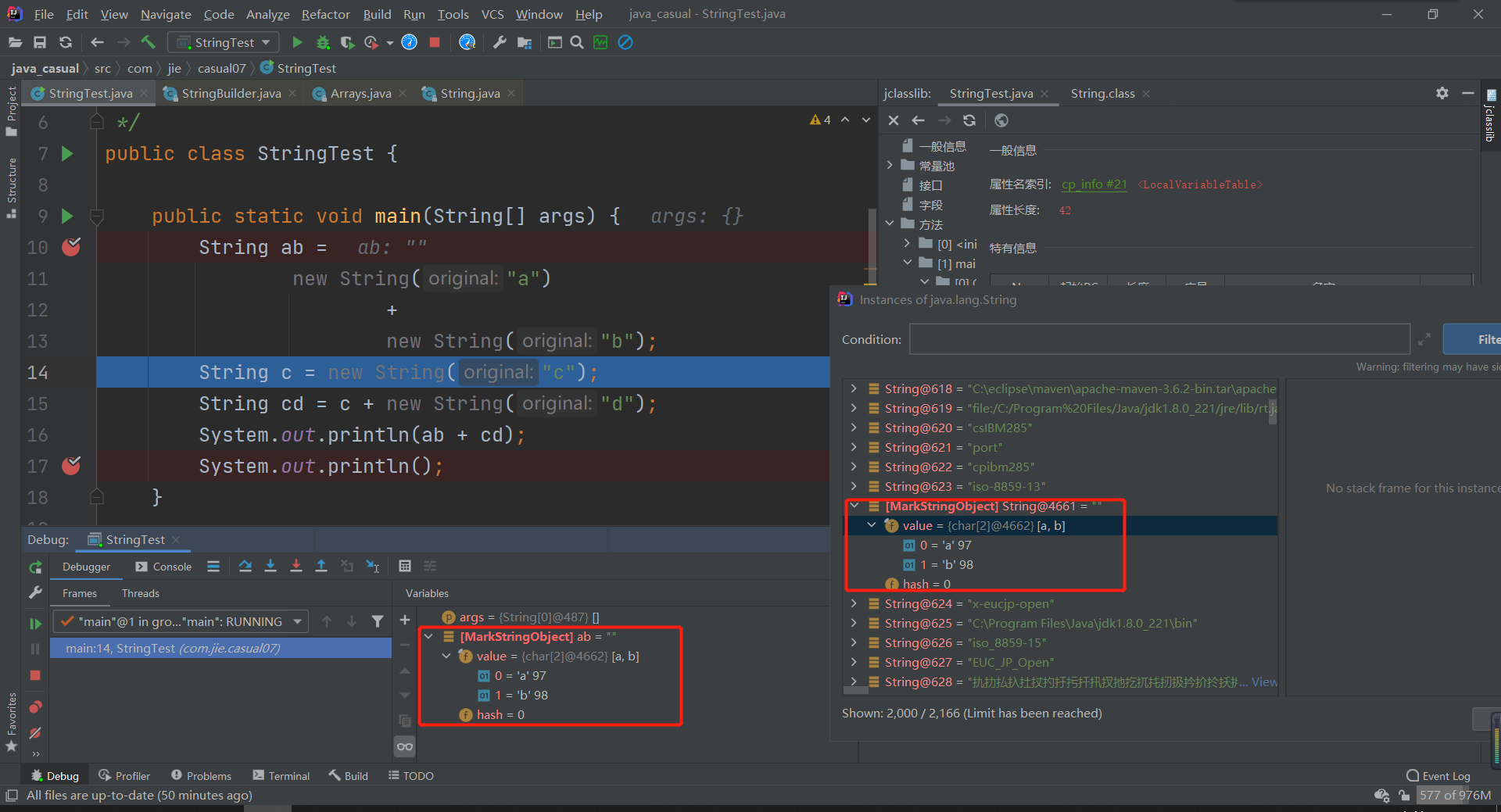Image resolution: width=1501 pixels, height=812 pixels.
Task: Collapse [MarkStringObject] ab variable node
Action: click(428, 636)
